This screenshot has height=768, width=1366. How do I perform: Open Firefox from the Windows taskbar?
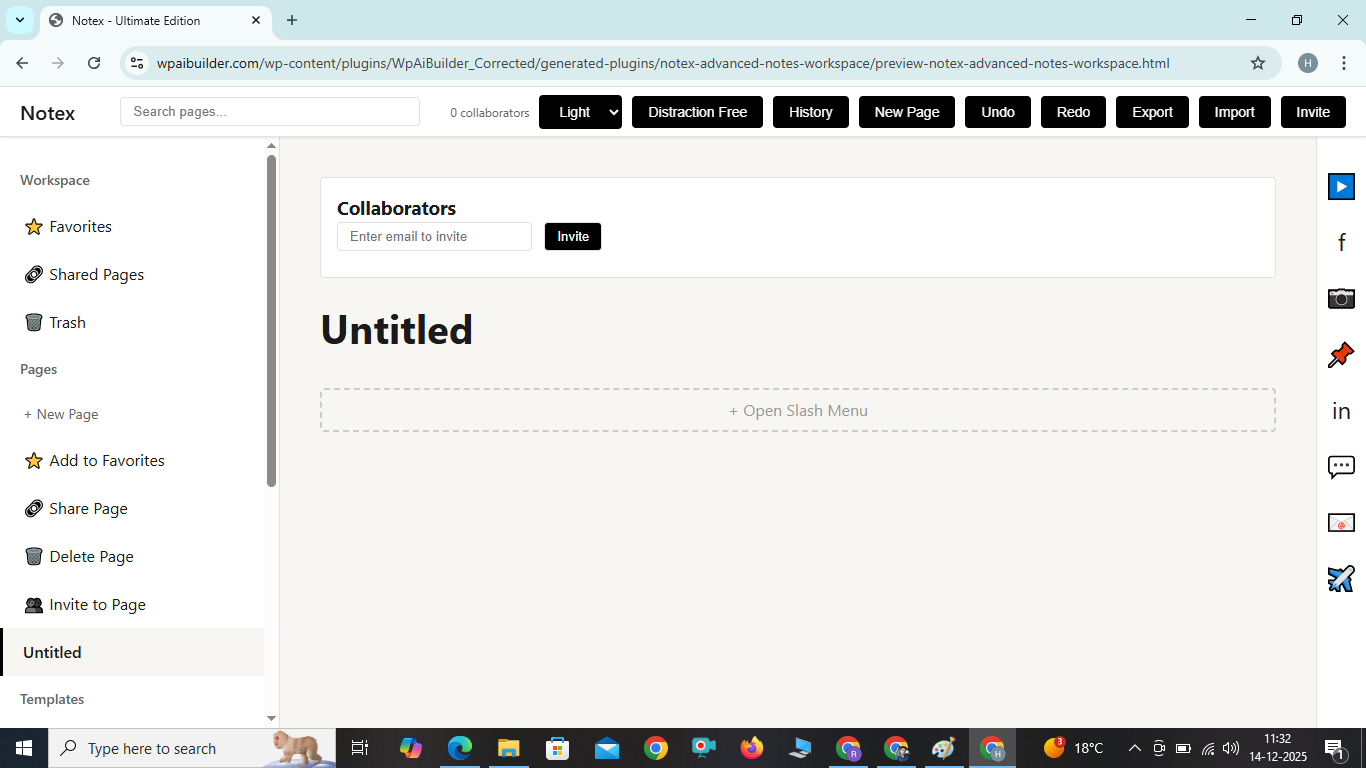(751, 748)
